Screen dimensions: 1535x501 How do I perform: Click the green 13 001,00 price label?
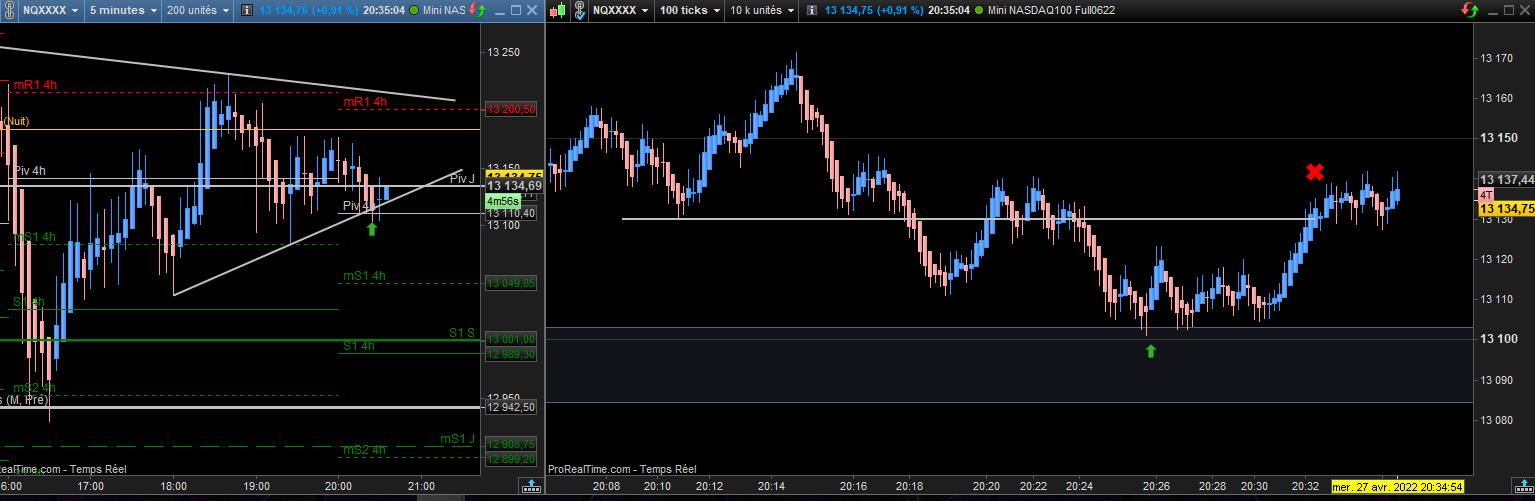[x=512, y=339]
